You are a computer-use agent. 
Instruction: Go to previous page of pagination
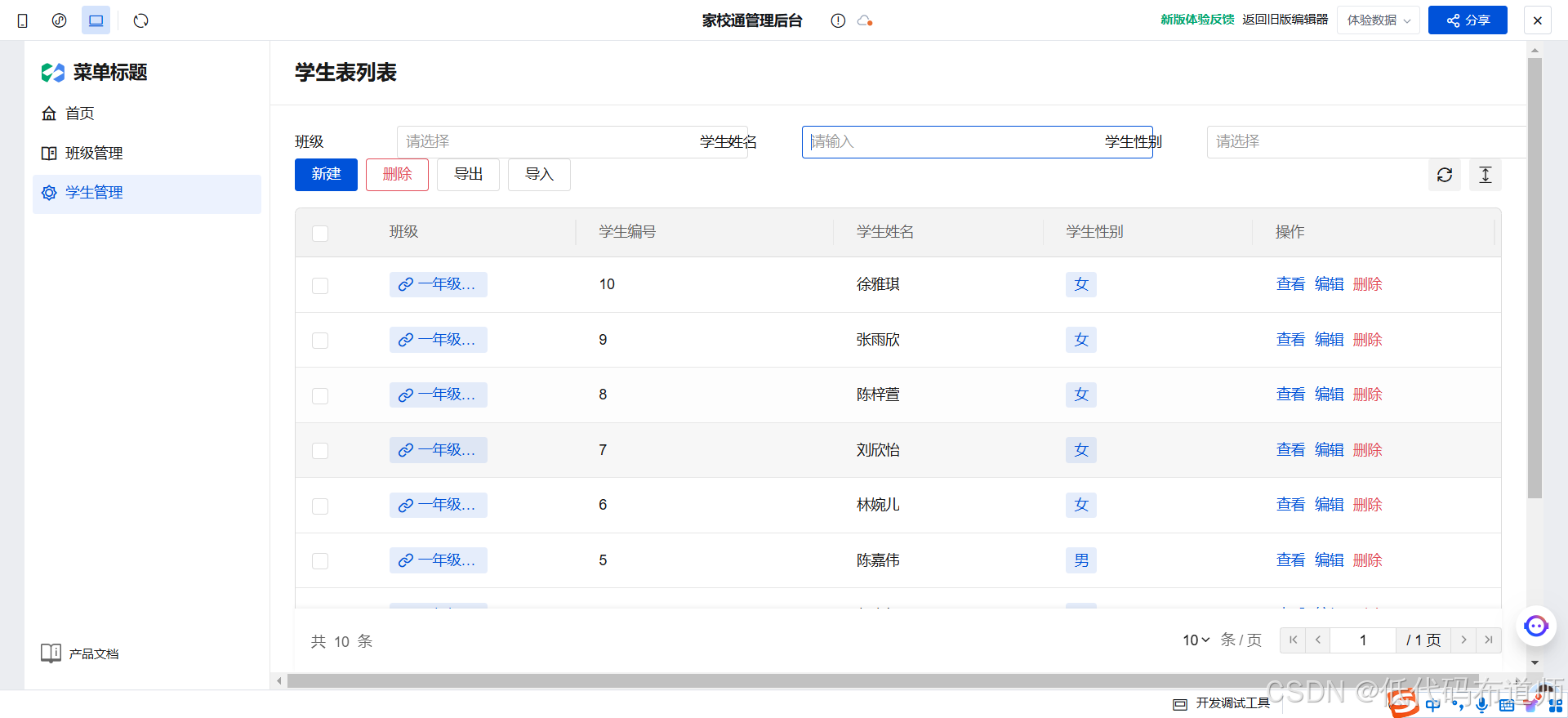click(1318, 640)
